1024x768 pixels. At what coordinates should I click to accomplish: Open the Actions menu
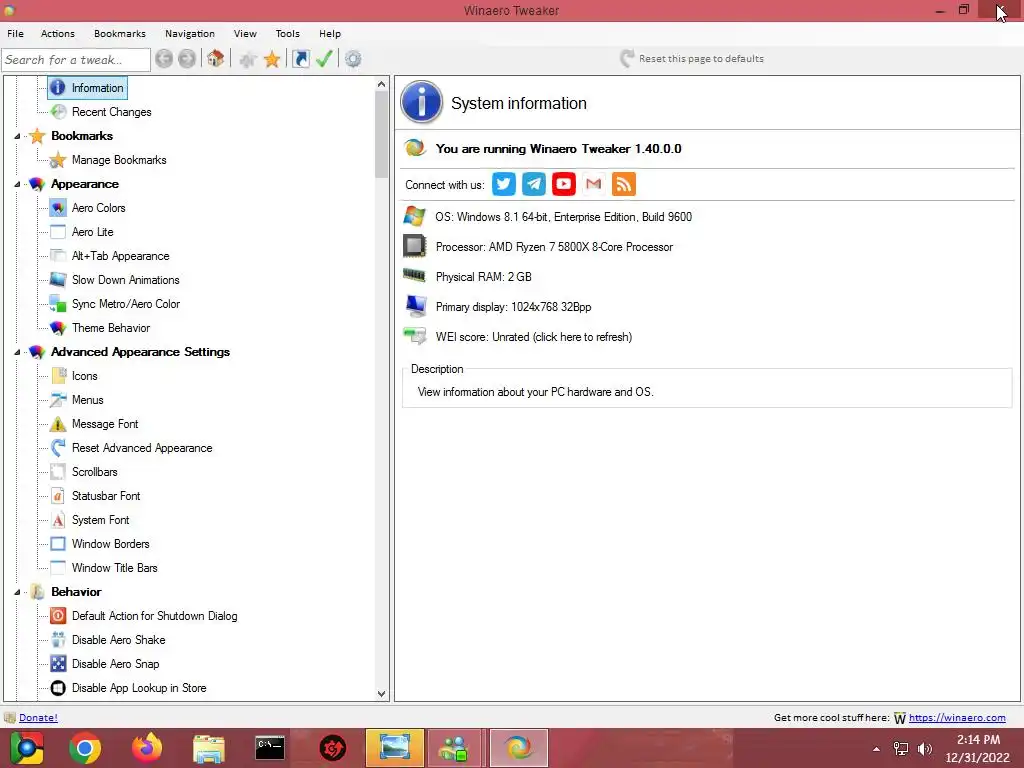point(57,33)
